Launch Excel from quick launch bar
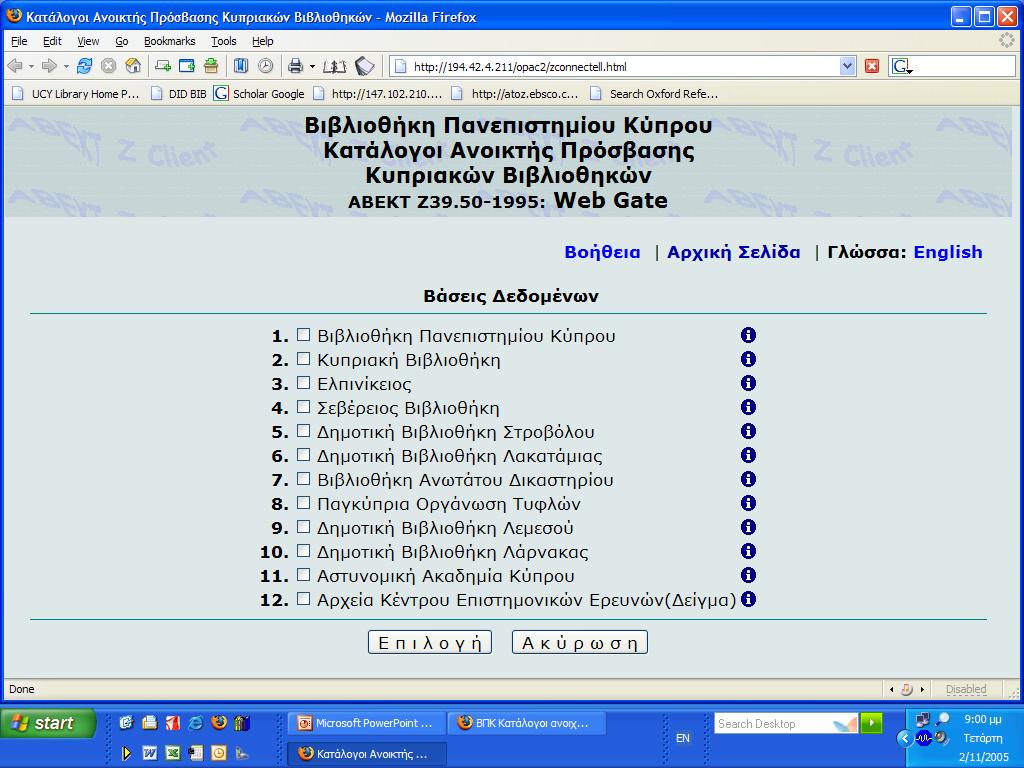Screen dimensions: 1024x768 (x=172, y=753)
